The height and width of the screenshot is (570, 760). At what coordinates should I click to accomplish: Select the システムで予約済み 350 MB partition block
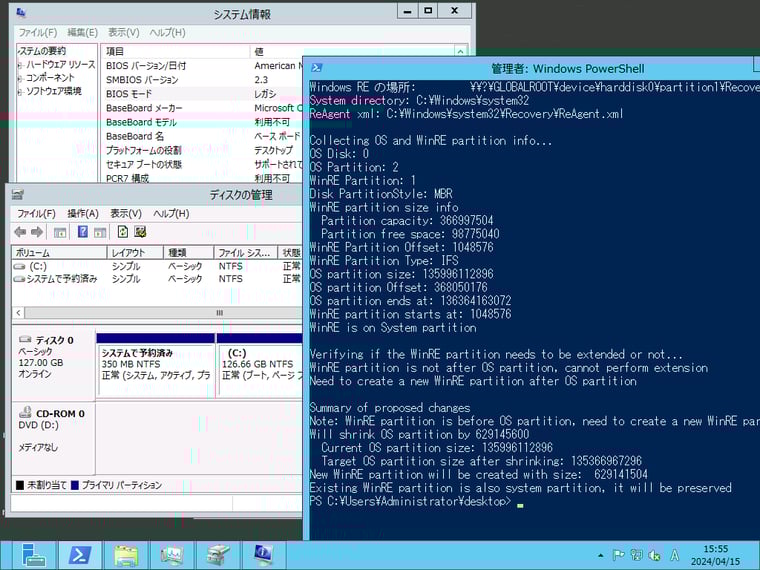[x=156, y=366]
